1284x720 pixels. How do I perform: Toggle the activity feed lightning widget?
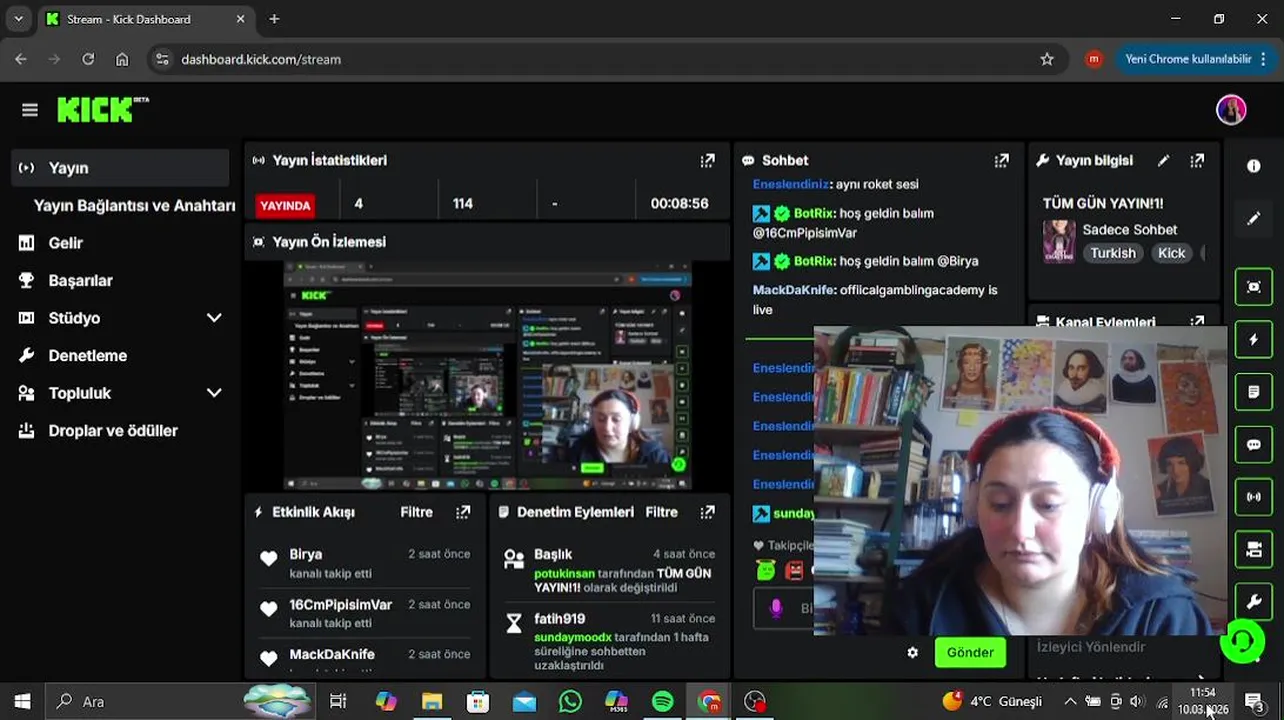click(x=1253, y=340)
